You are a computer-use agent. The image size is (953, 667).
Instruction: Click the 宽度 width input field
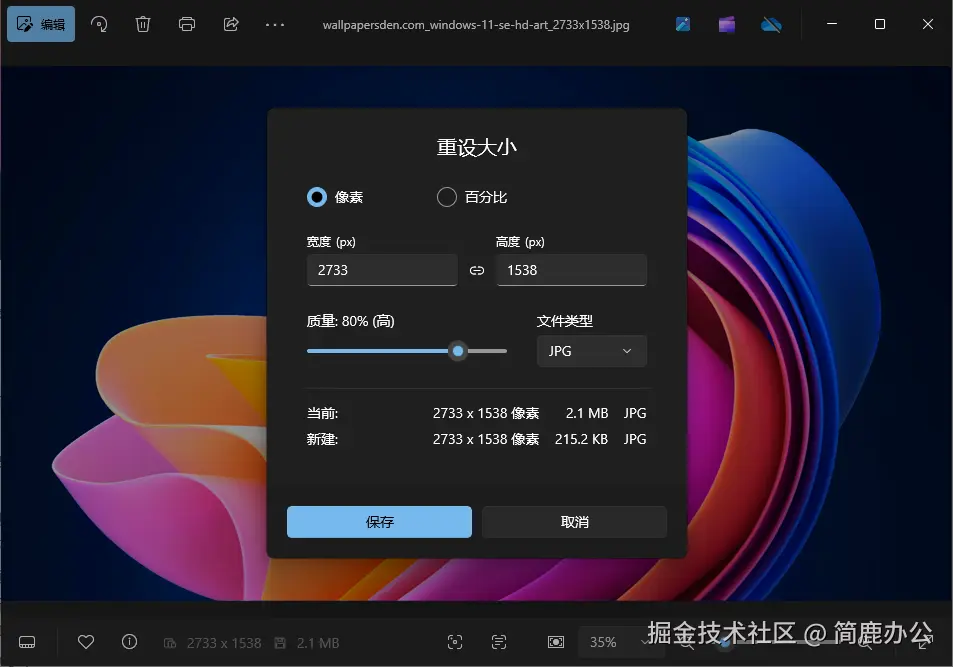[x=381, y=270]
